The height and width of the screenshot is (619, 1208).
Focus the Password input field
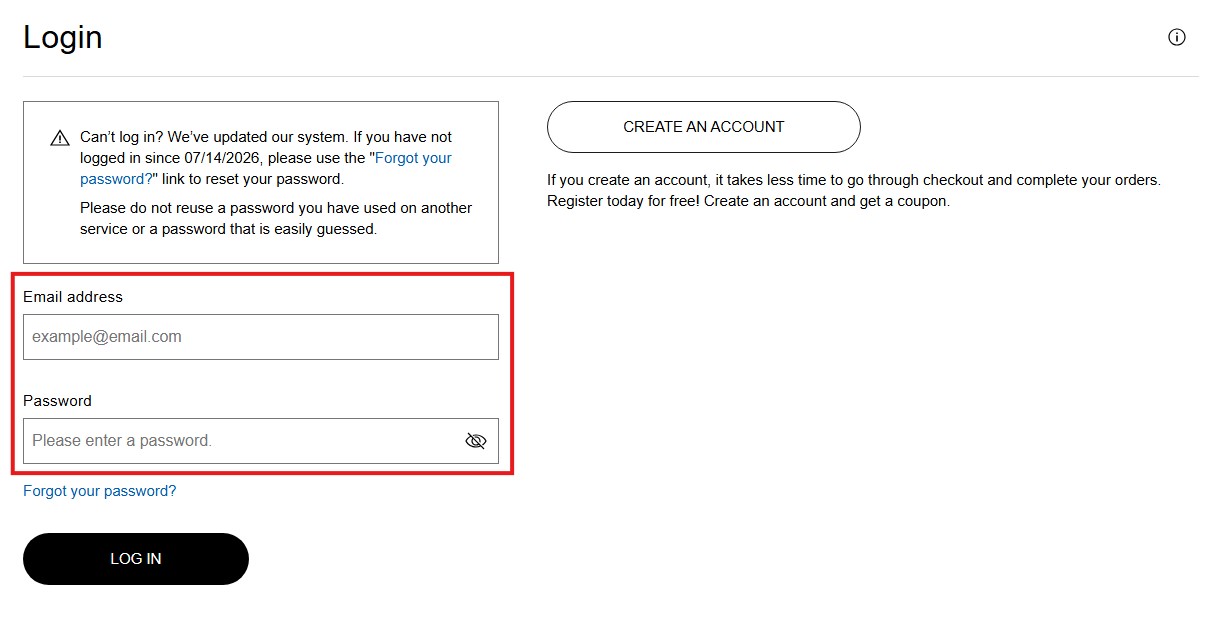[261, 441]
